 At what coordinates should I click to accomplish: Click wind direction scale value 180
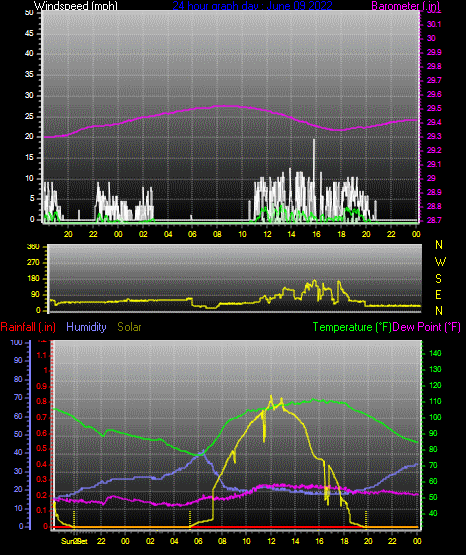(x=33, y=279)
